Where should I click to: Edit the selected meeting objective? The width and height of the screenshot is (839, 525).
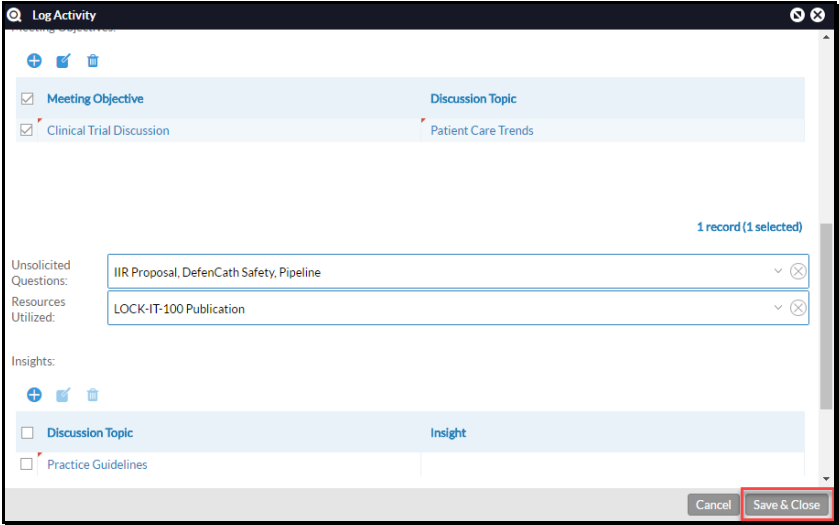tap(63, 60)
